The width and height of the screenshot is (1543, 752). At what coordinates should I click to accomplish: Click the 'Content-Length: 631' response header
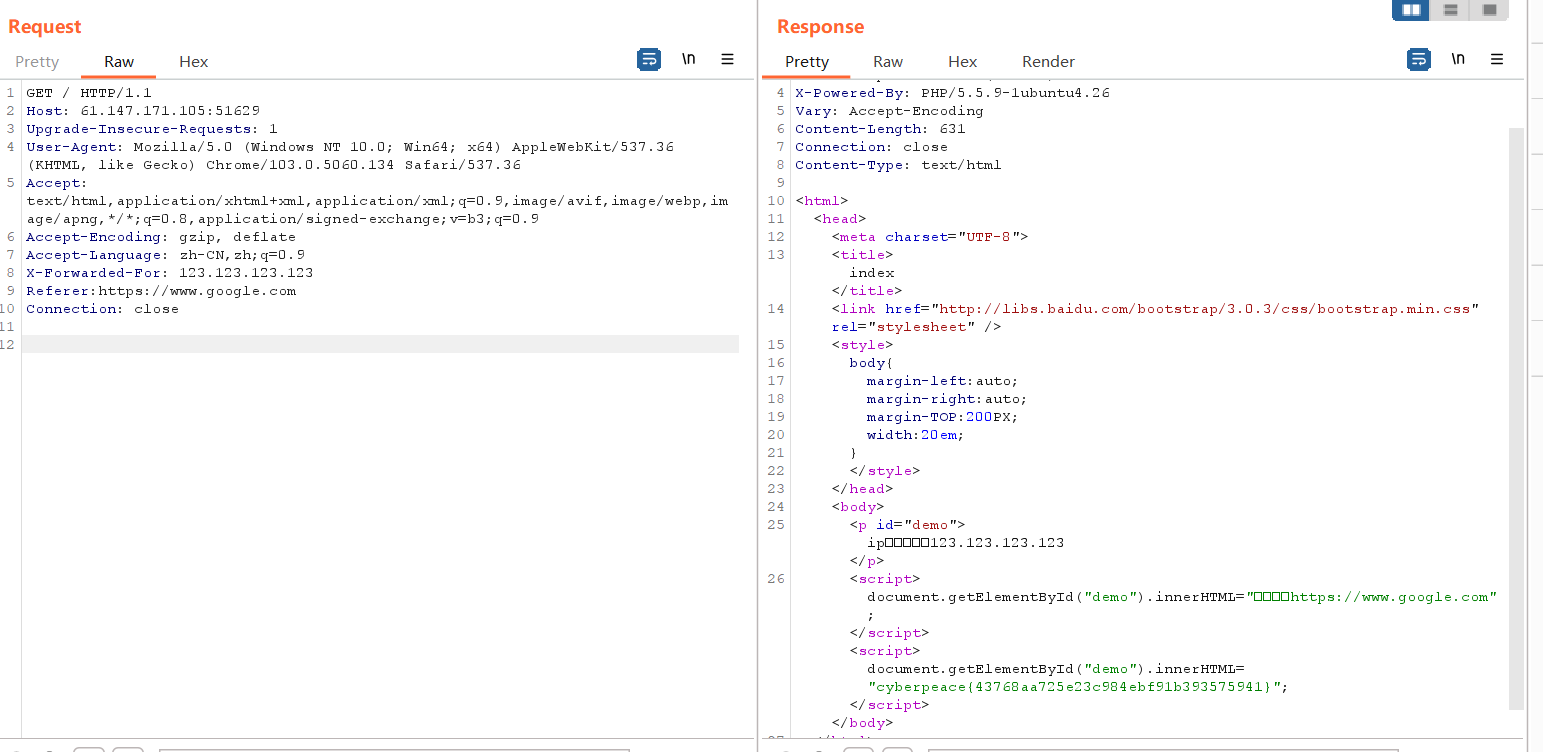pos(880,129)
